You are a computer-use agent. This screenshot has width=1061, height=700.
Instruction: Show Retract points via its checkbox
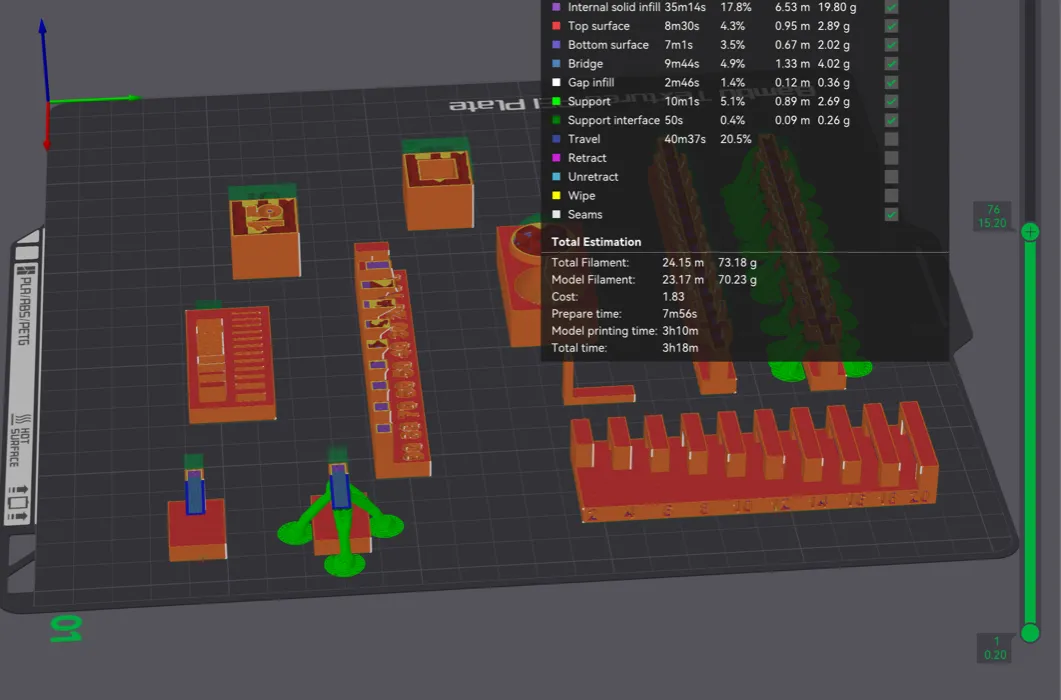[x=891, y=158]
